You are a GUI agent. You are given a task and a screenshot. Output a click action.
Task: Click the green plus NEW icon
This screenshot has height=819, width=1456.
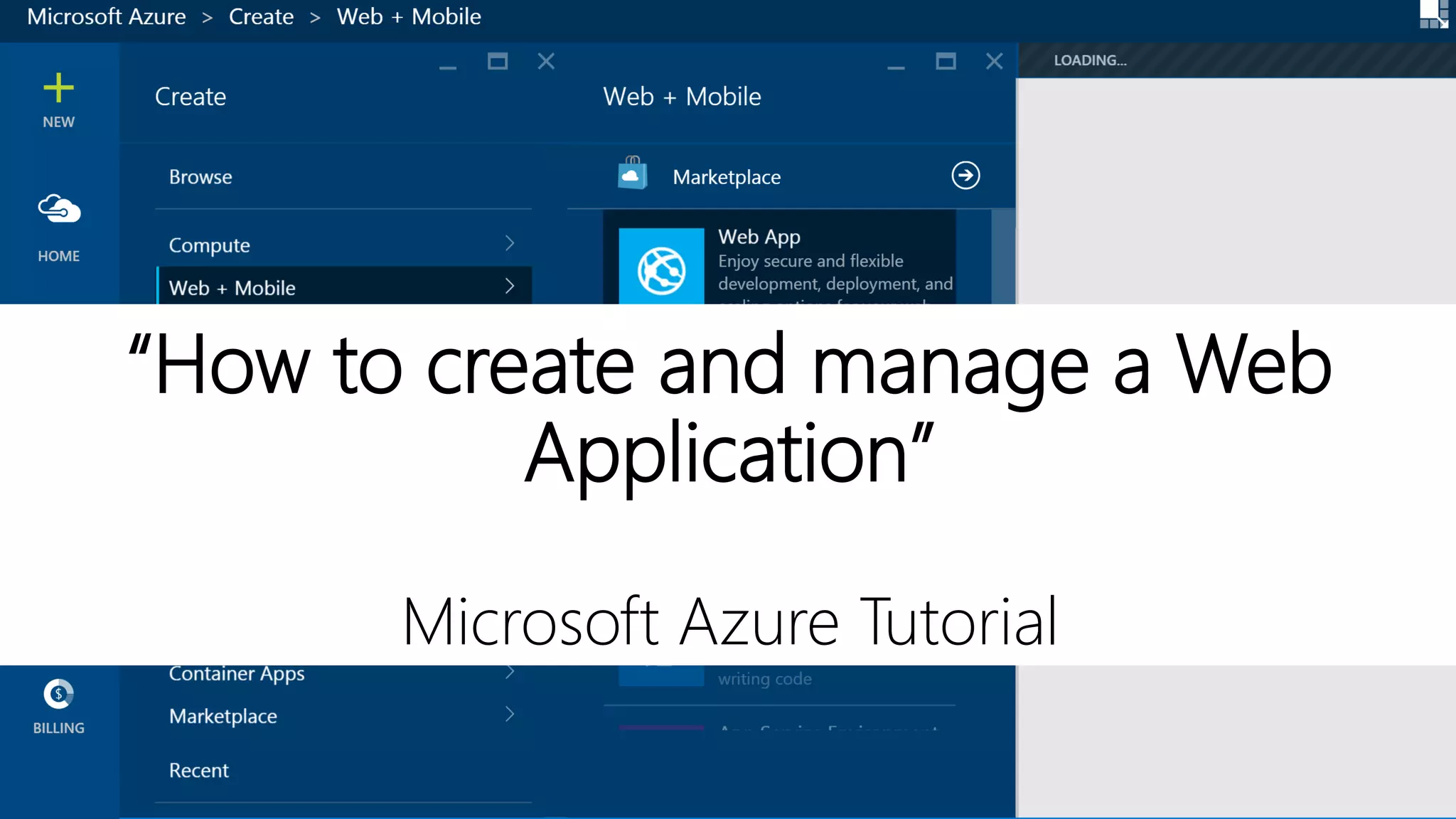[x=58, y=88]
